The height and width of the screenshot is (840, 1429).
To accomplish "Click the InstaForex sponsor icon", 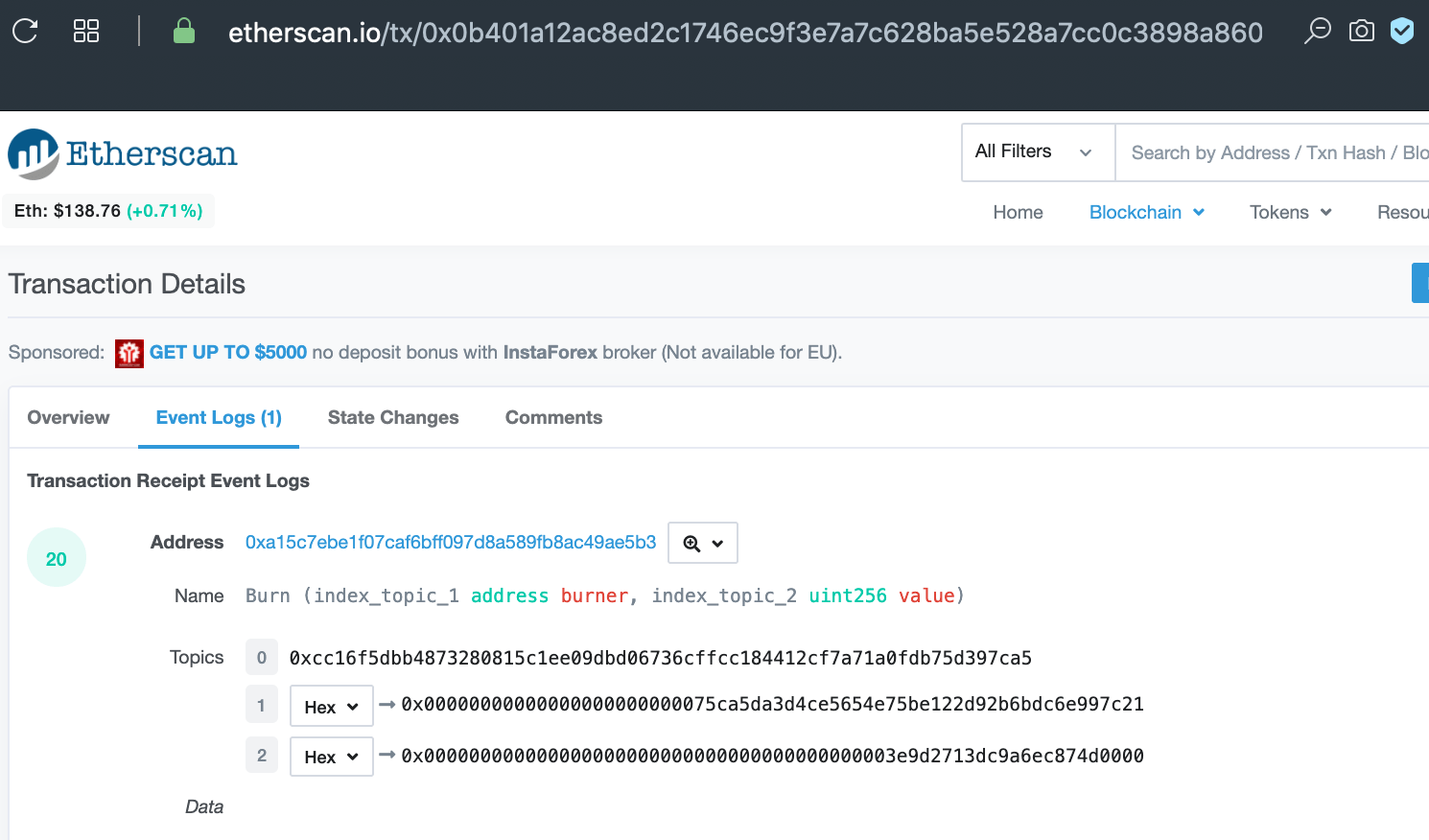I will click(x=129, y=353).
